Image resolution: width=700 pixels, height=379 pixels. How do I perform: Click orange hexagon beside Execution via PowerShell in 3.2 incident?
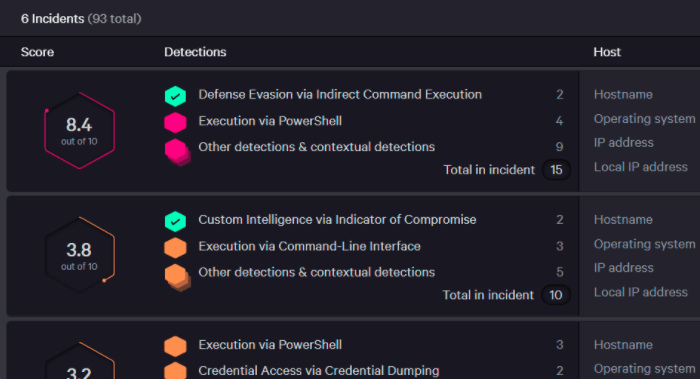pos(175,346)
